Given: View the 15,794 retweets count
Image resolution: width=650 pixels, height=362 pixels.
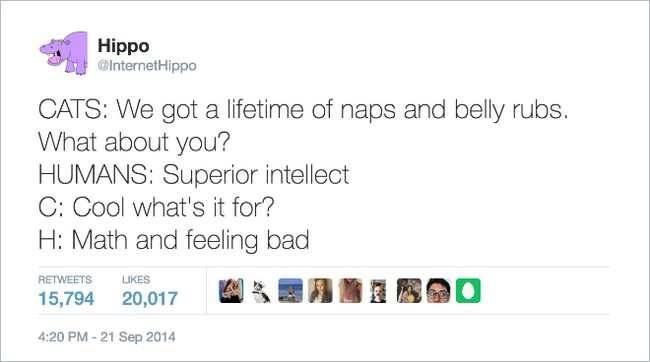Looking at the screenshot, I should [66, 298].
